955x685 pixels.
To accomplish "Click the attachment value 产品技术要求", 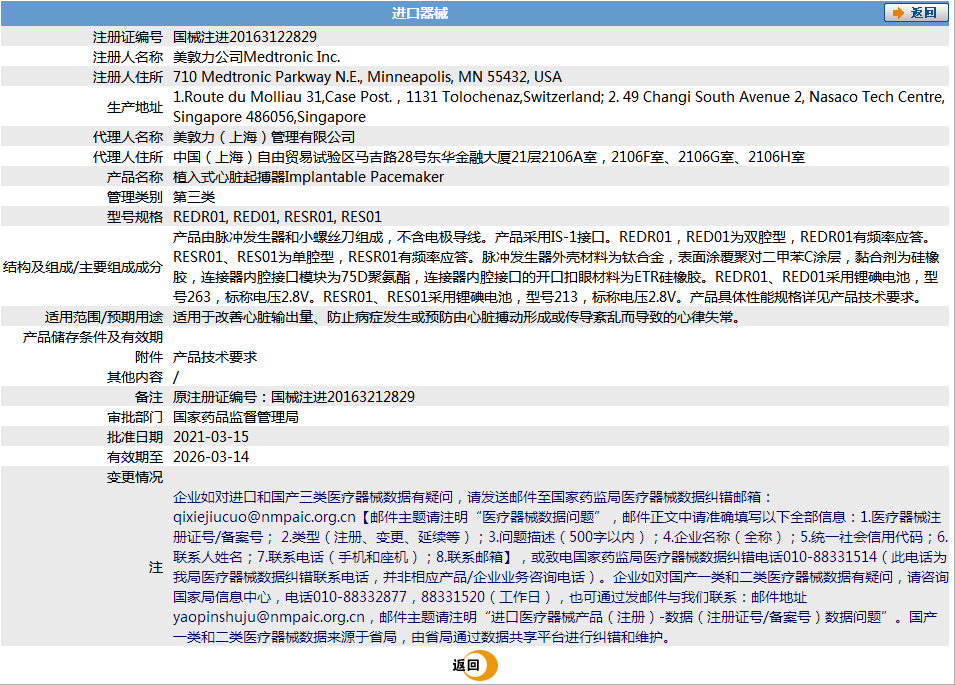I will (215, 357).
